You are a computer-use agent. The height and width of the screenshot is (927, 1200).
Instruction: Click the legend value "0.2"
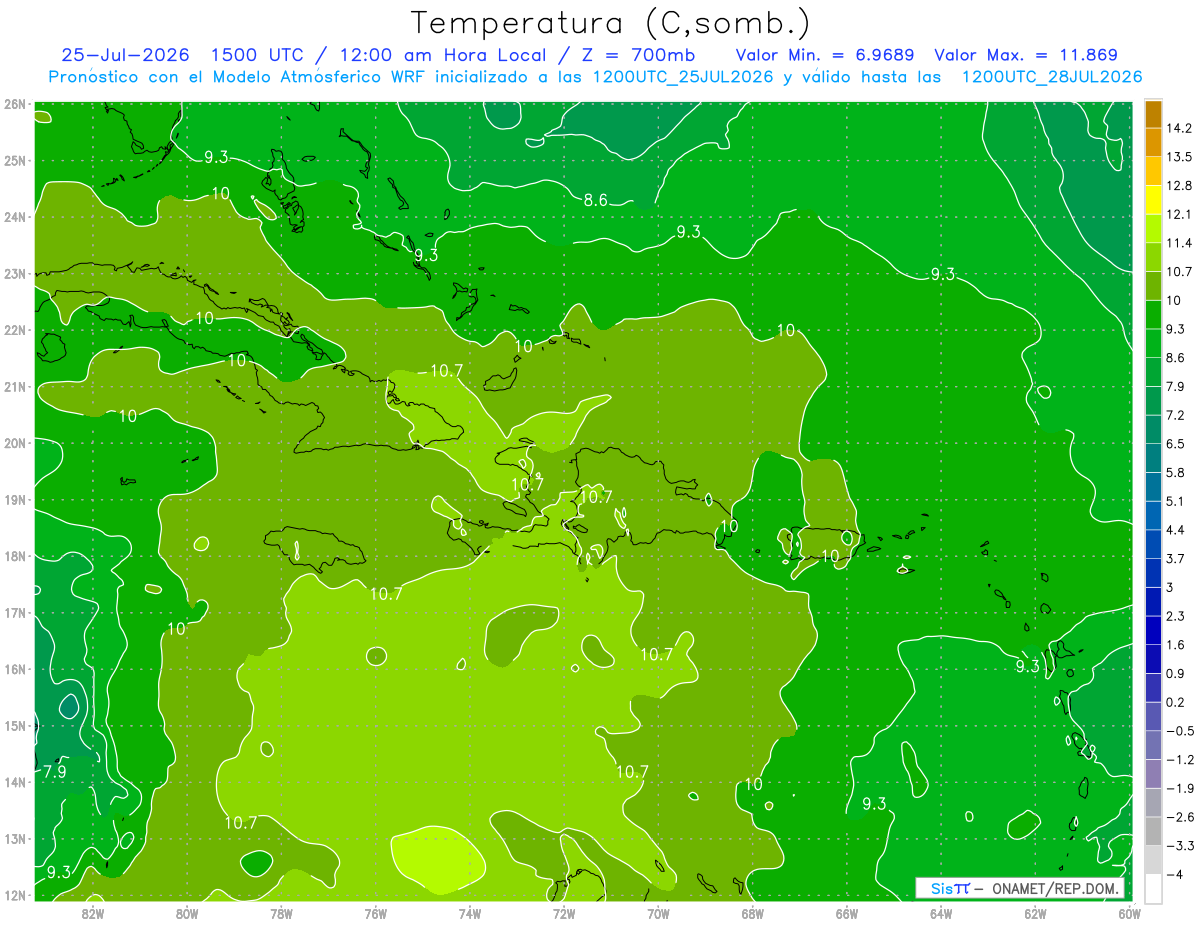click(x=1176, y=702)
